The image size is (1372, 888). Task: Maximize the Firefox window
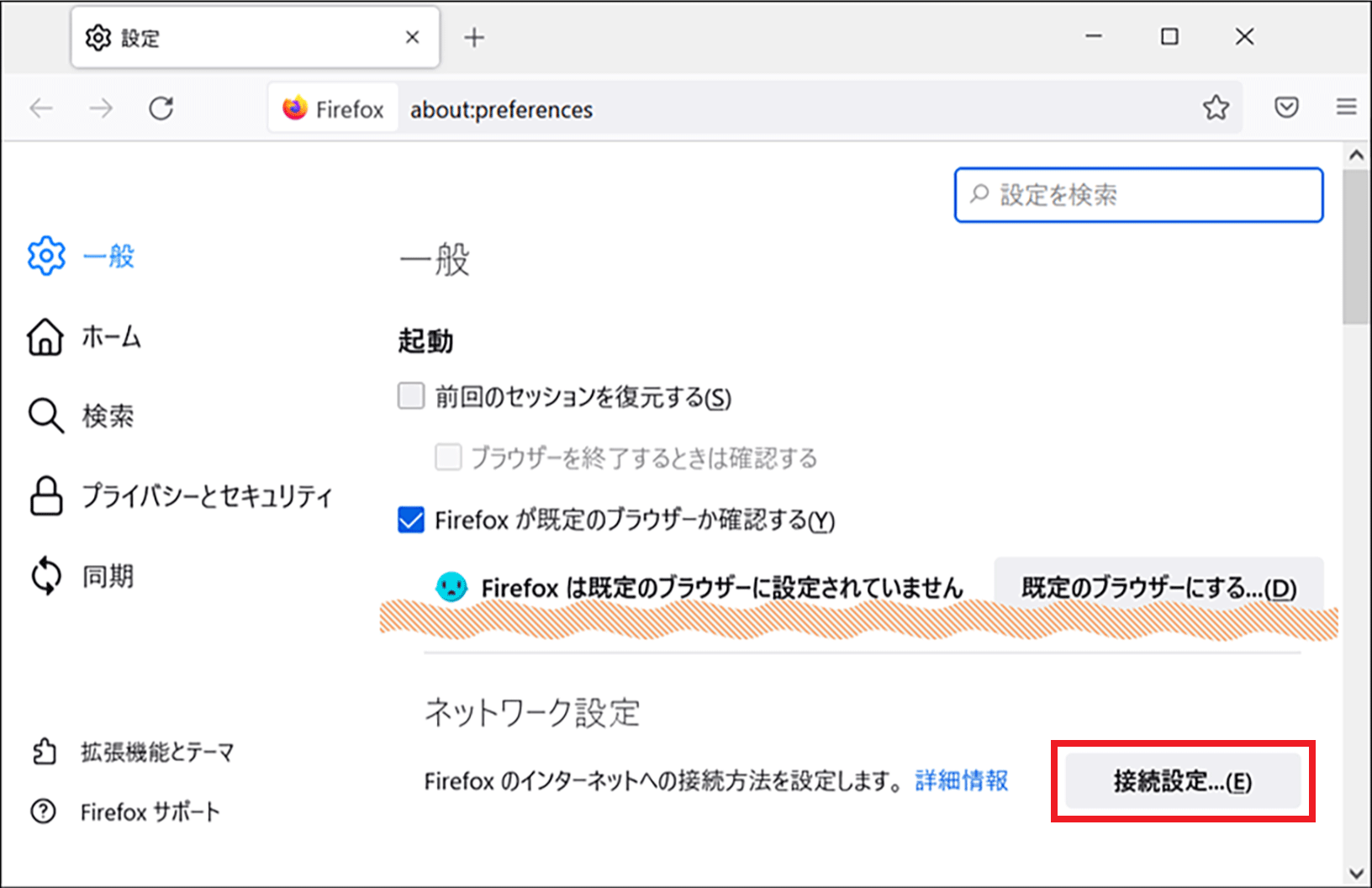[x=1169, y=36]
